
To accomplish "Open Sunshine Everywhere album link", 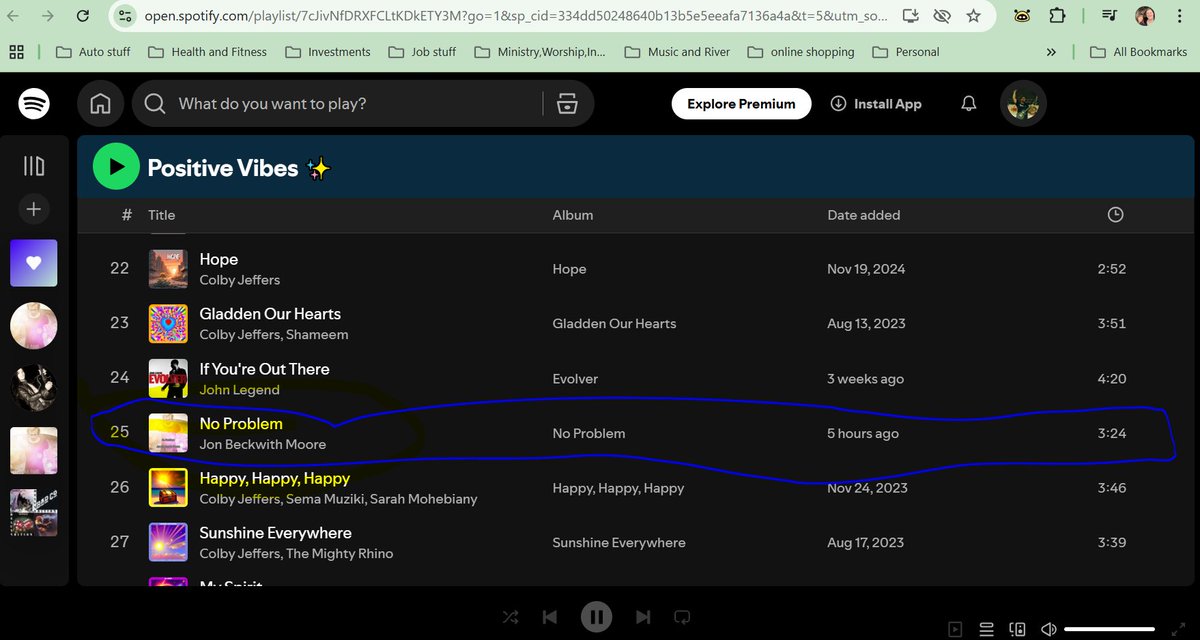I will [619, 543].
